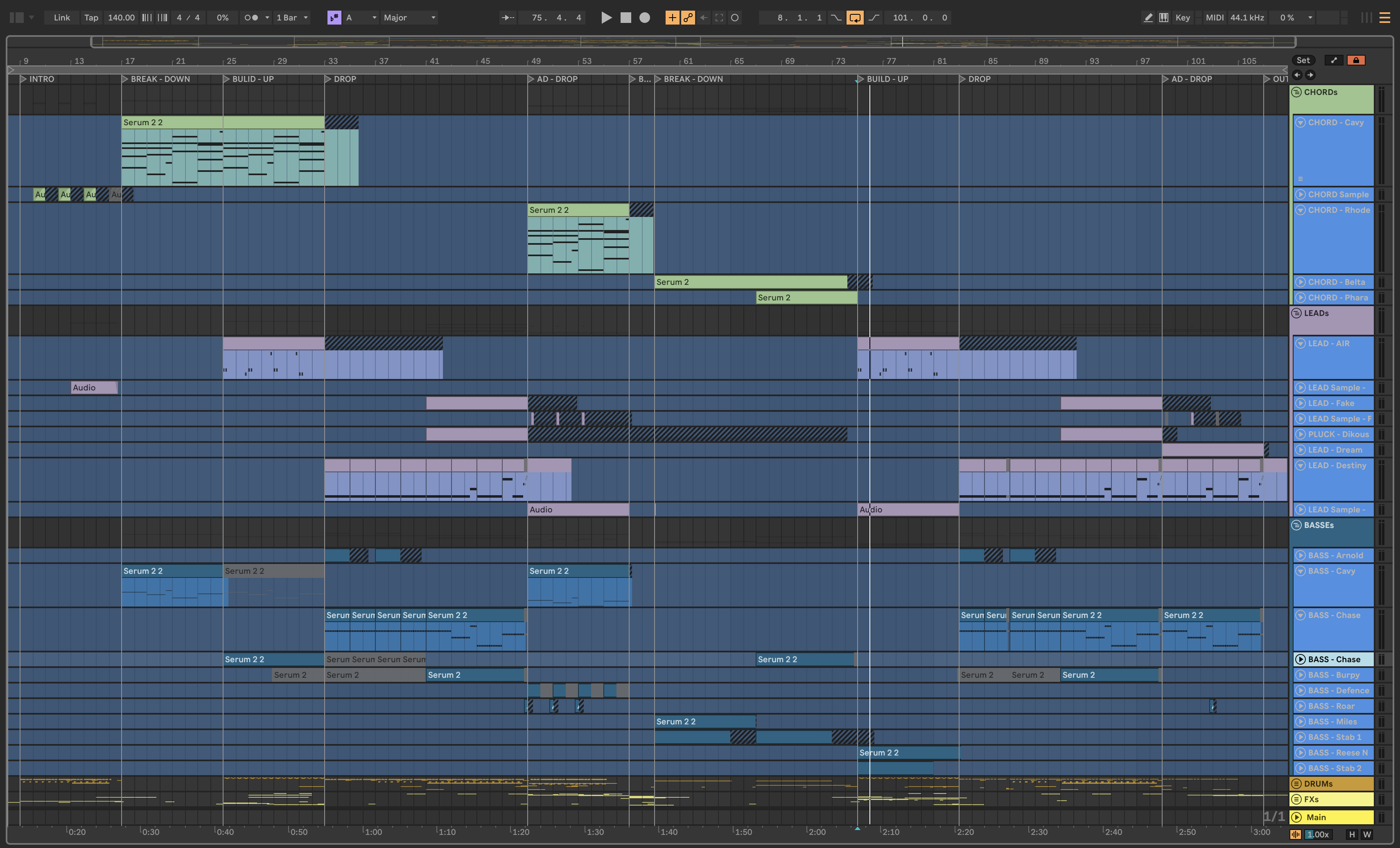Switch on Key map mode
1400x848 pixels.
point(1182,18)
